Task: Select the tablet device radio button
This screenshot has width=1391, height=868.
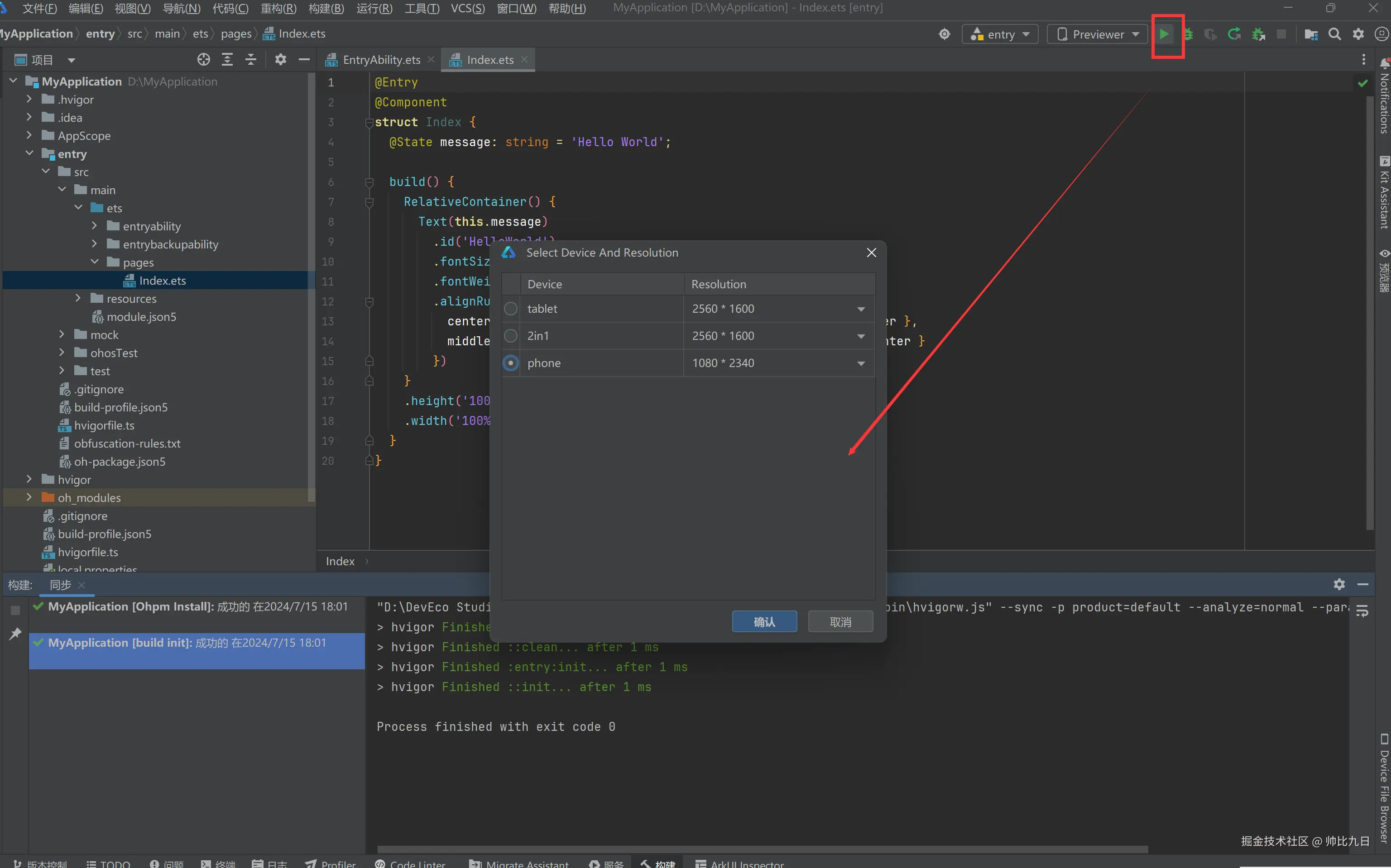Action: point(511,309)
